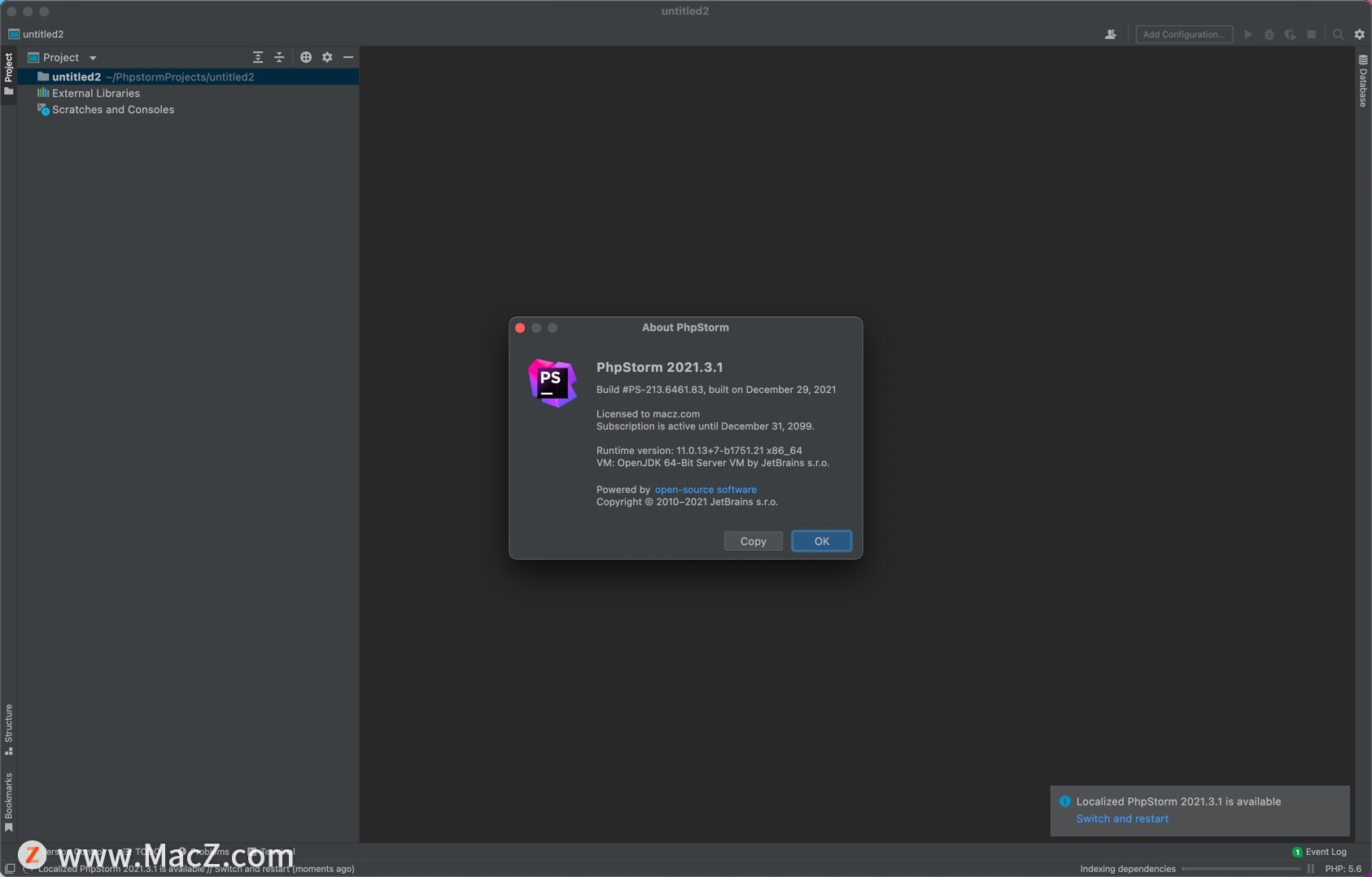Click Switch and restart link in notification

(1122, 818)
